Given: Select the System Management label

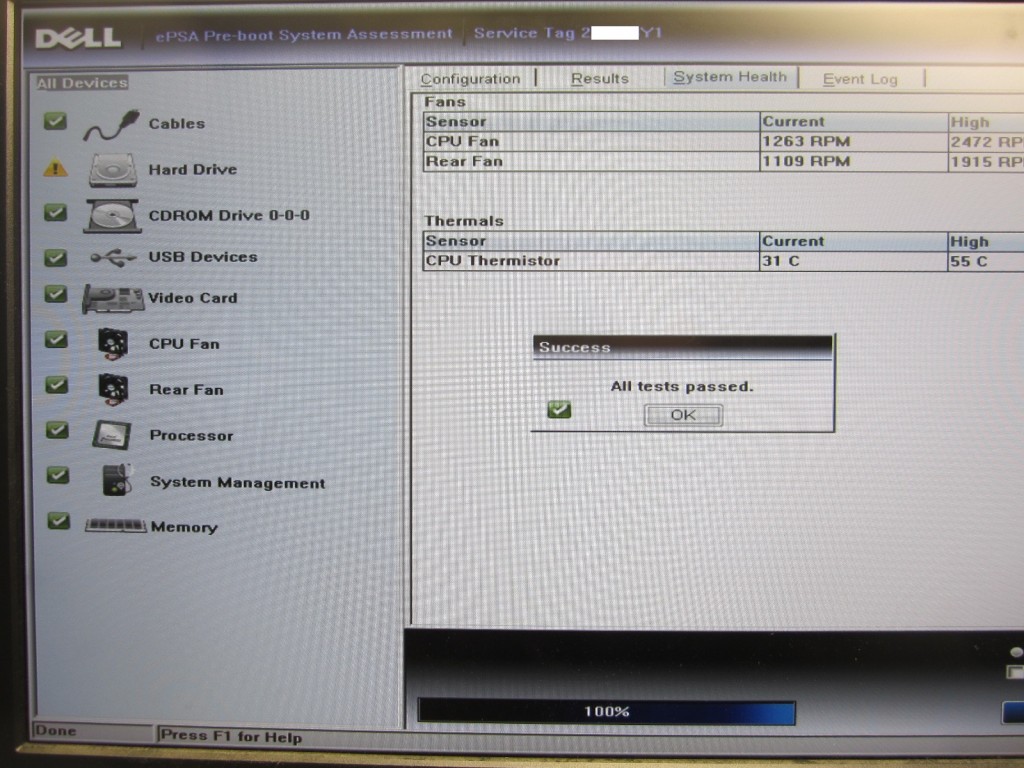Looking at the screenshot, I should [x=238, y=483].
